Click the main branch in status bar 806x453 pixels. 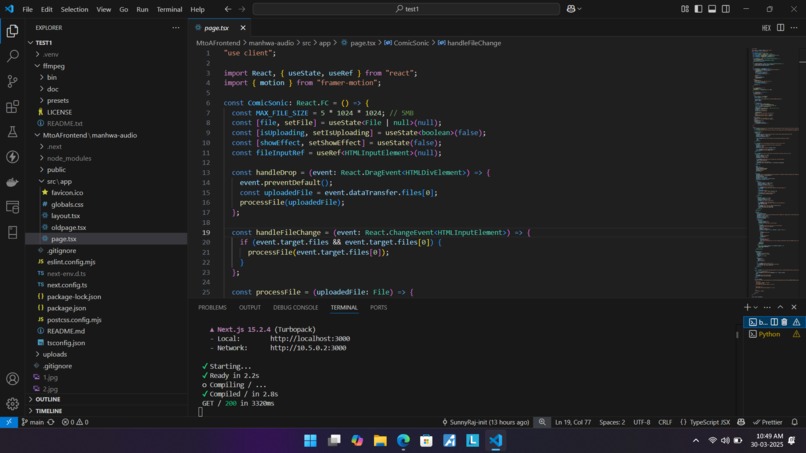[x=33, y=422]
